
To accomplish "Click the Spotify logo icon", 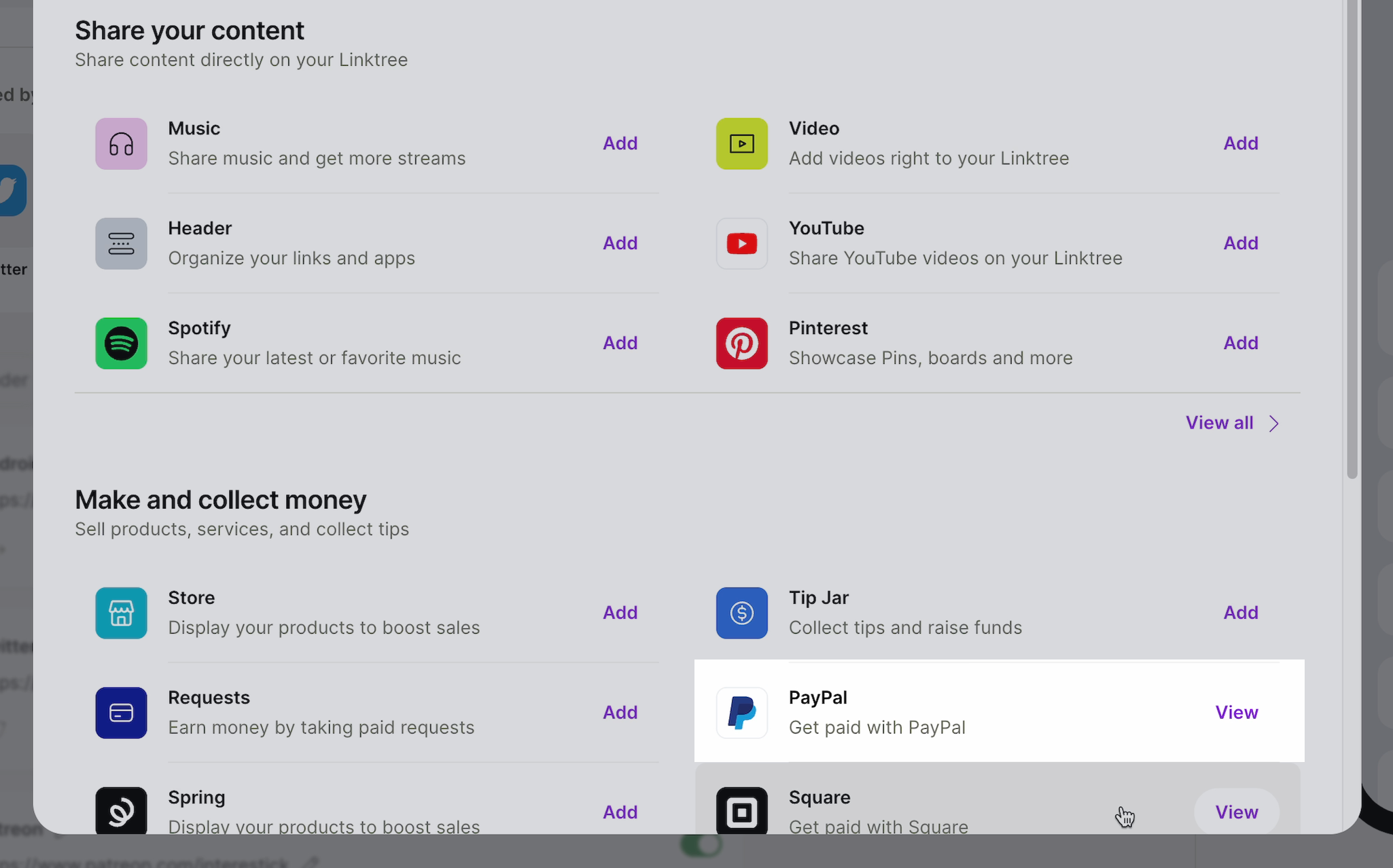I will point(121,344).
